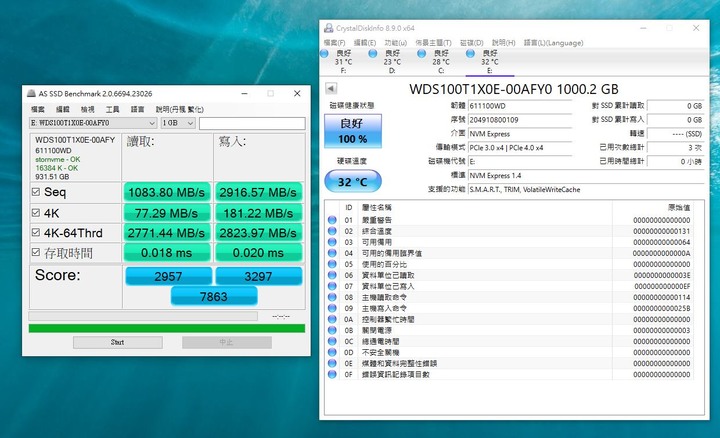Uncheck the 存取時間 access time checkbox
Screen dimensions: 720x438
pyautogui.click(x=36, y=252)
